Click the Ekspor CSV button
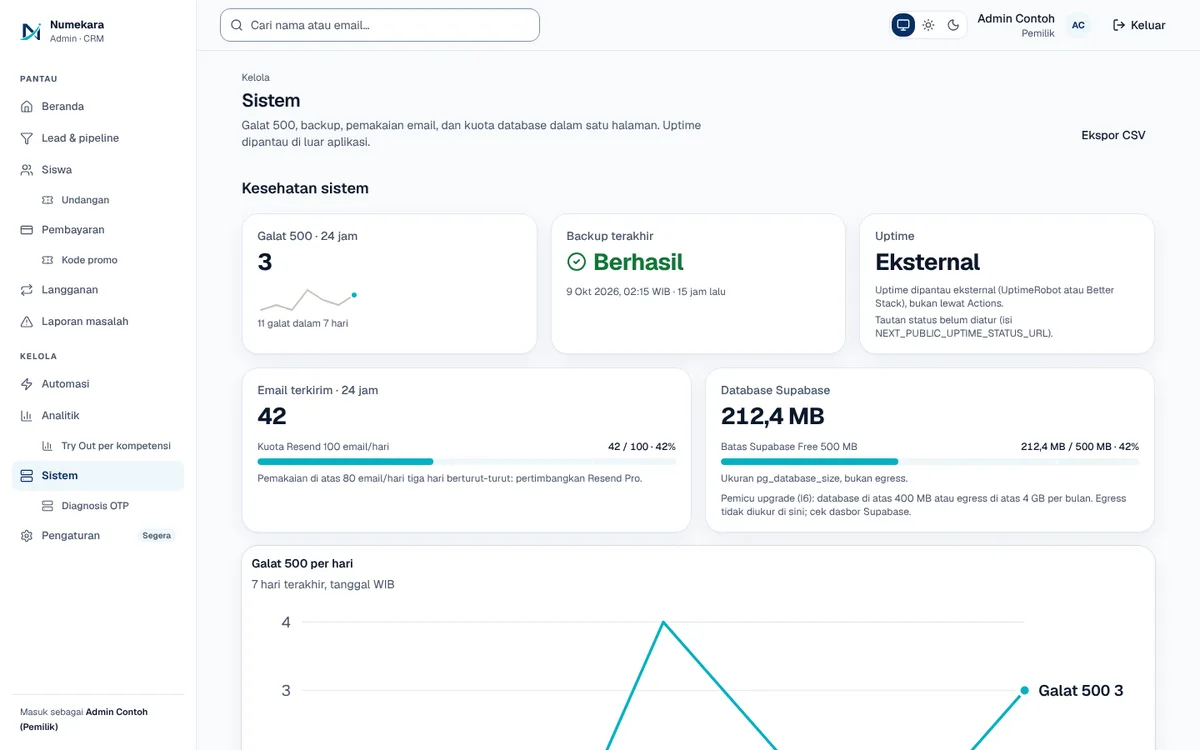This screenshot has width=1200, height=750. 1113,135
